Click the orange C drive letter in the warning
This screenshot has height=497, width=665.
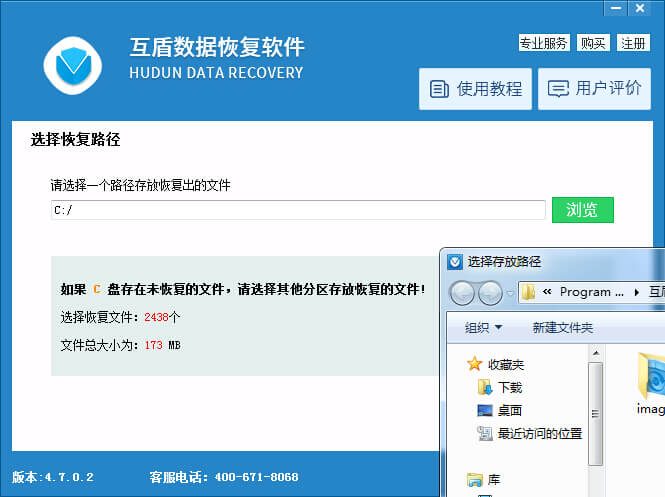point(97,289)
